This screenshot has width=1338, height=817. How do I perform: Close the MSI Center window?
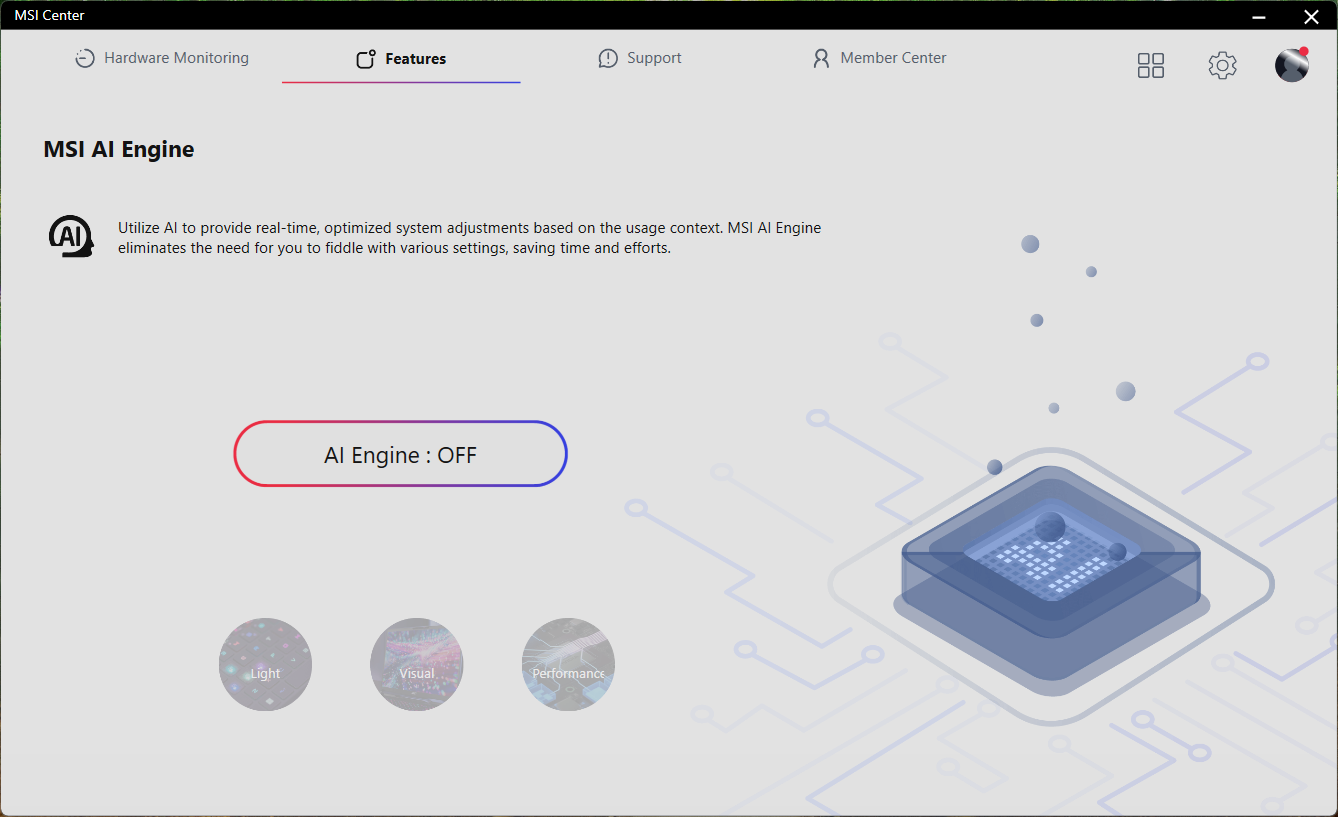(1311, 15)
